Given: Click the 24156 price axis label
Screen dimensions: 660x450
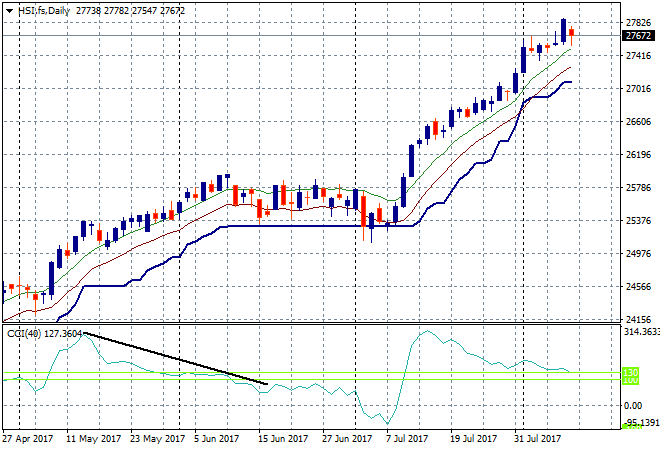Looking at the screenshot, I should pyautogui.click(x=639, y=320).
